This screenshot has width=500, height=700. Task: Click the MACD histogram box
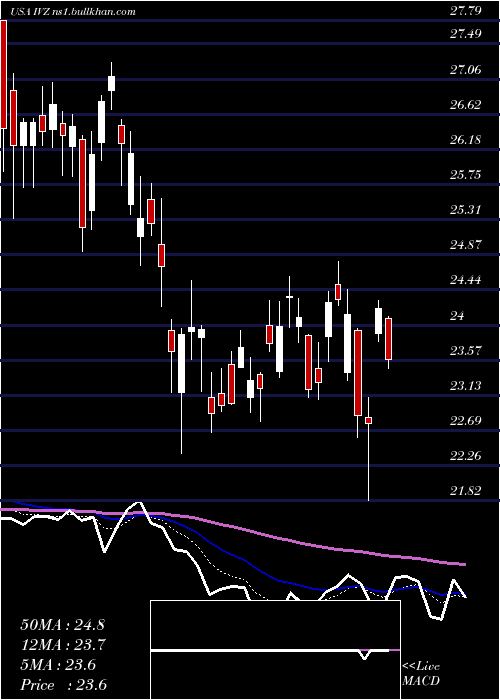point(275,650)
